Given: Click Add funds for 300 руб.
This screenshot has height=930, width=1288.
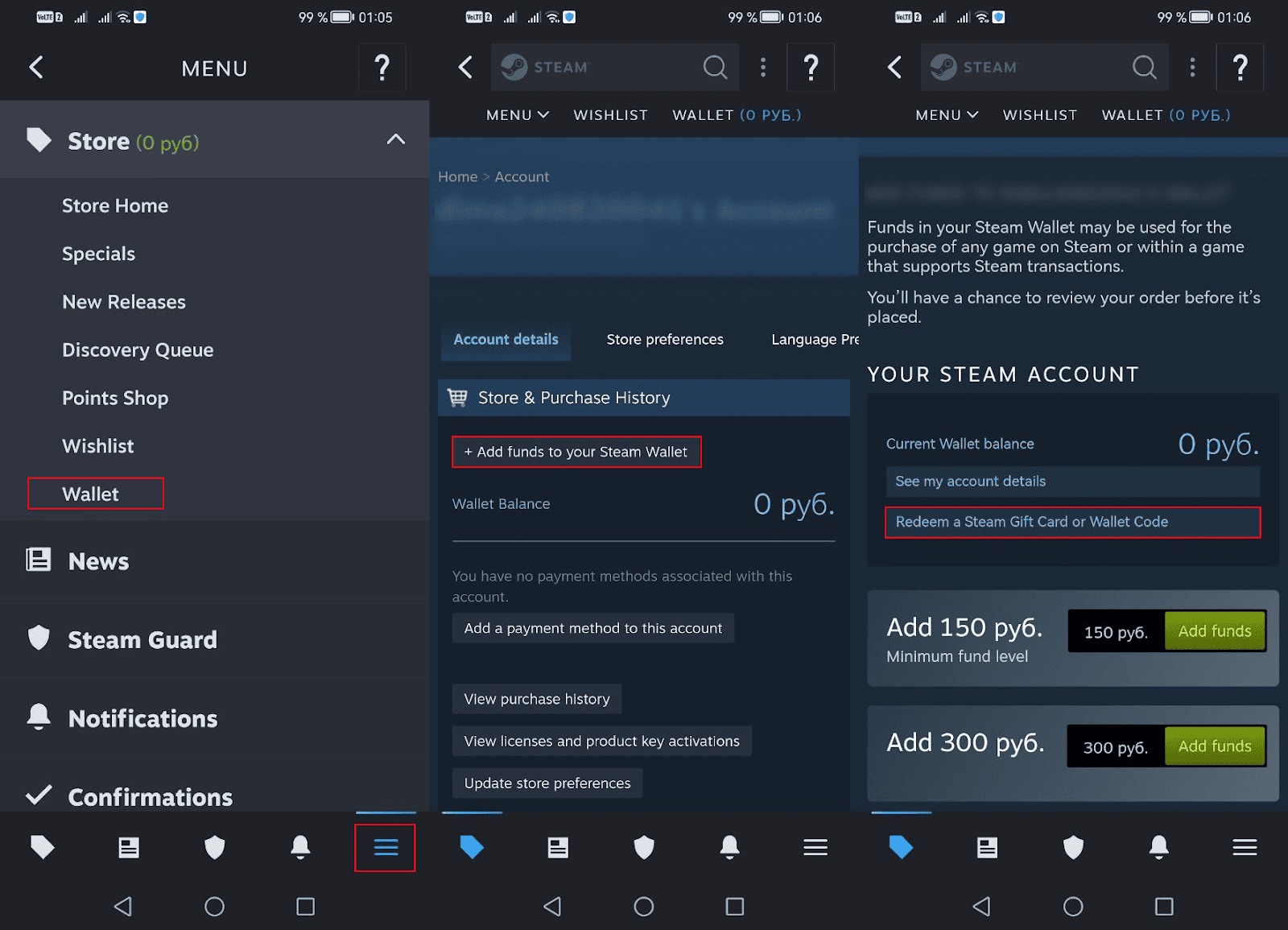Looking at the screenshot, I should click(1215, 746).
